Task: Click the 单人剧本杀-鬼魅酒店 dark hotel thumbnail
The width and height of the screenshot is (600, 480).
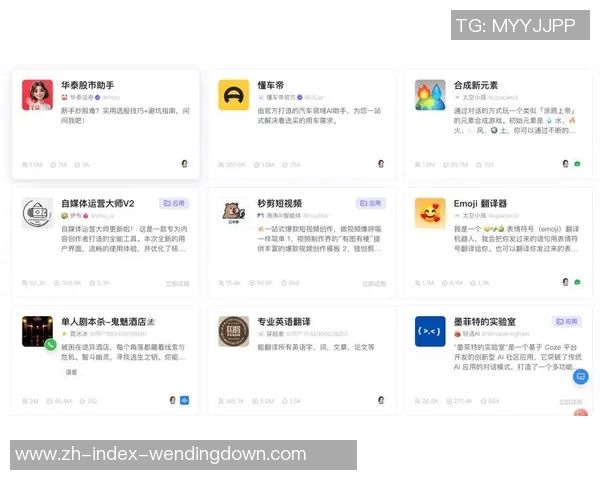Action: point(38,331)
